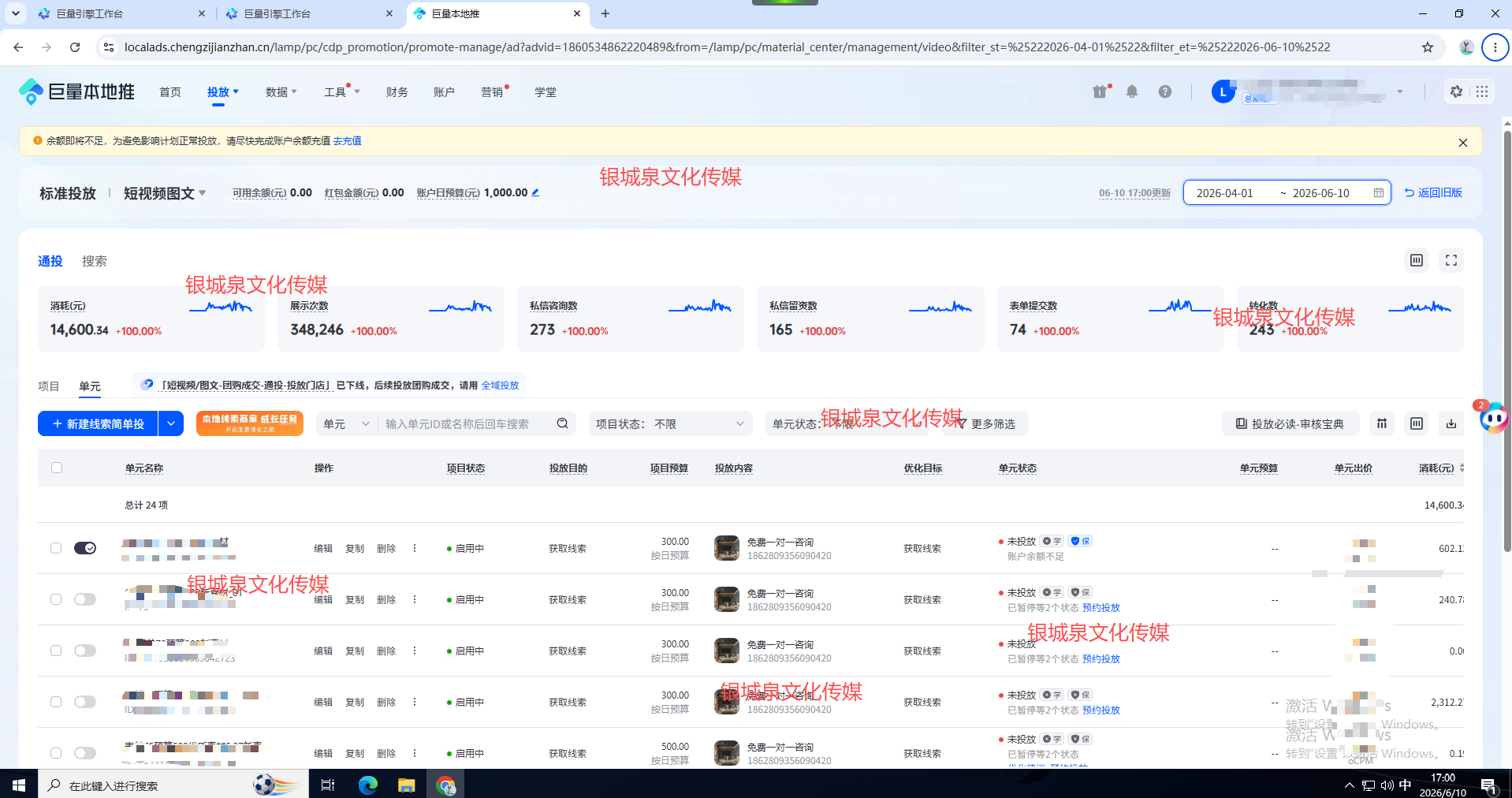Click the 巨量本地推 logo
The height and width of the screenshot is (798, 1512).
coord(76,91)
